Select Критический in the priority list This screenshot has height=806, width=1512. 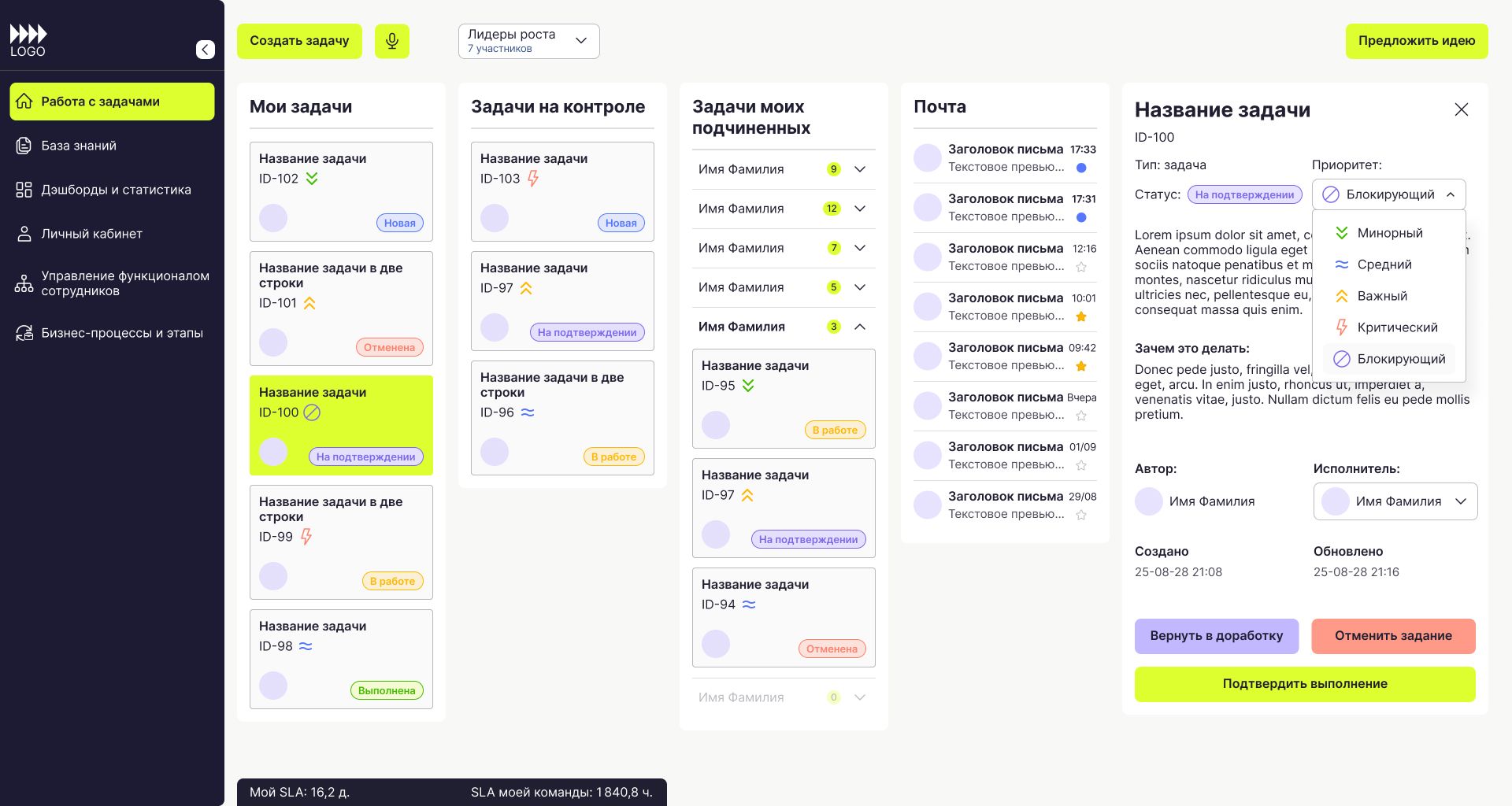(x=1396, y=327)
